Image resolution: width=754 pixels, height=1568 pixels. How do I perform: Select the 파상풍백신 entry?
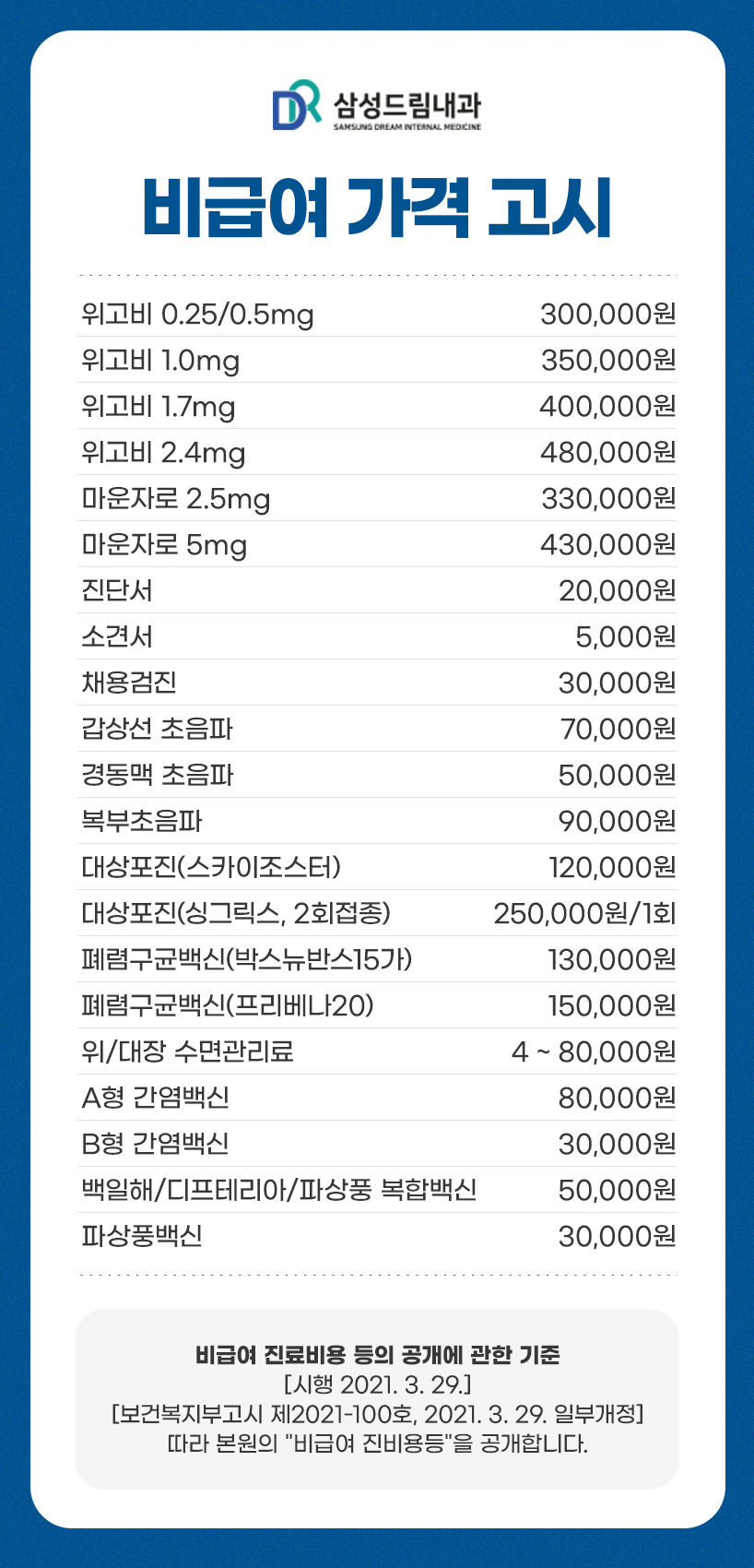(x=141, y=1237)
